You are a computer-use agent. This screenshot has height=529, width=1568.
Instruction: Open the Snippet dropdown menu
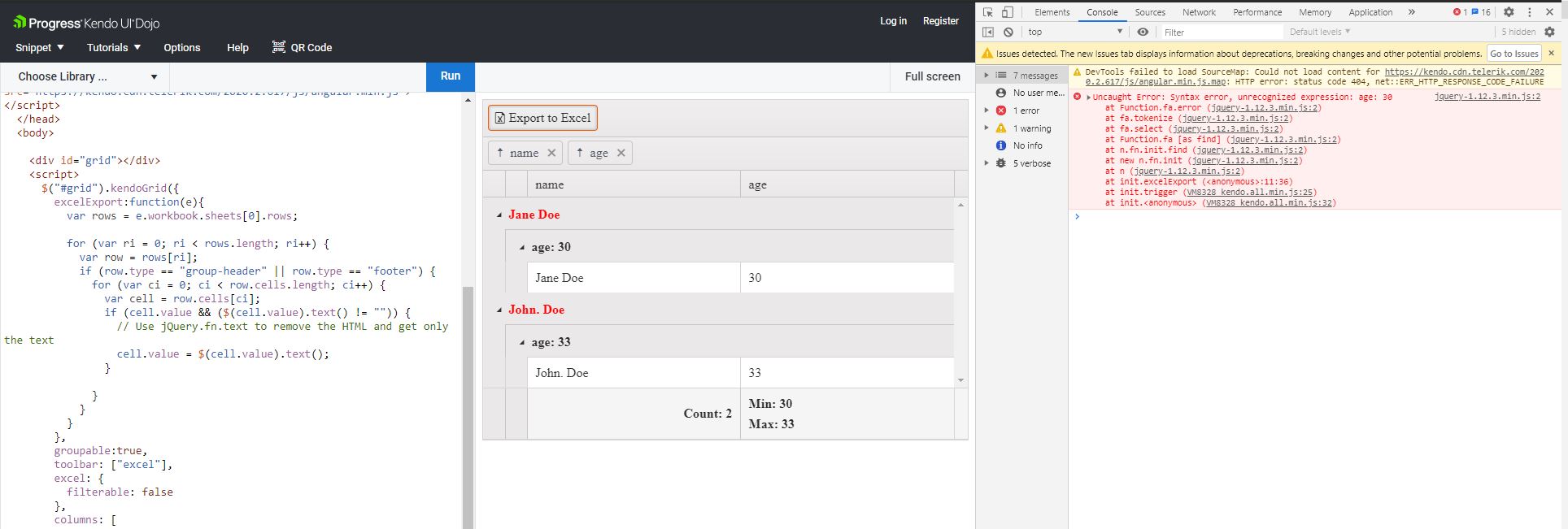39,47
